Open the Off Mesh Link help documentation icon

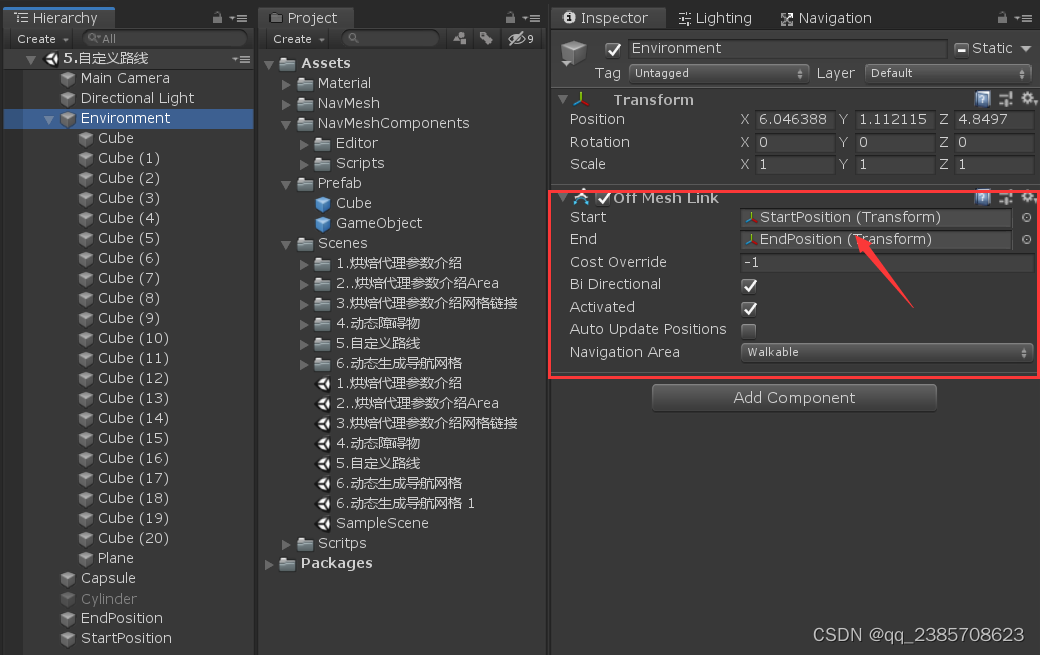pos(982,197)
